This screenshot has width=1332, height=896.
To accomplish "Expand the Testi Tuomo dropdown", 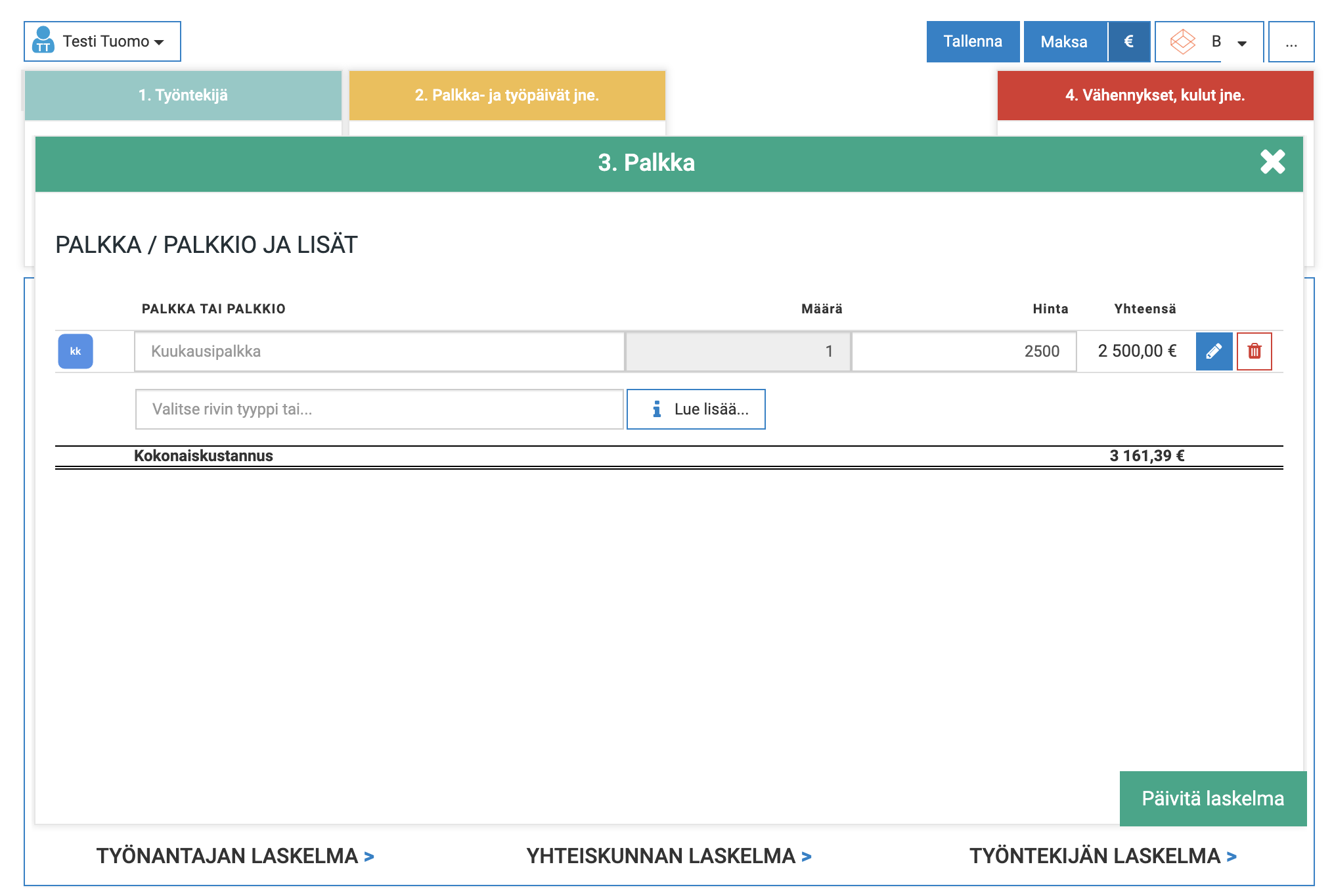I will pyautogui.click(x=158, y=43).
